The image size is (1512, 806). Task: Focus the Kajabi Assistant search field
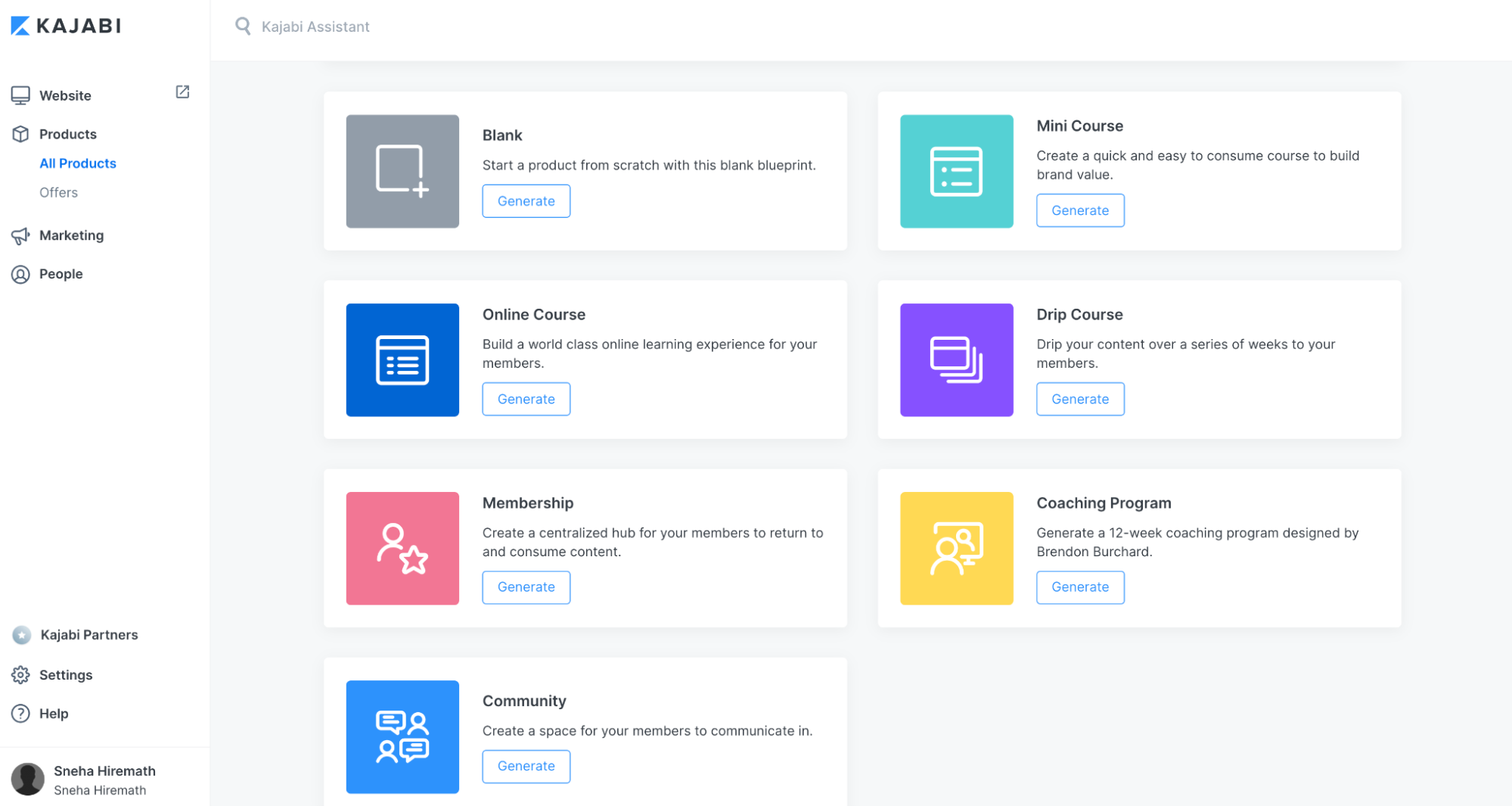pyautogui.click(x=315, y=26)
